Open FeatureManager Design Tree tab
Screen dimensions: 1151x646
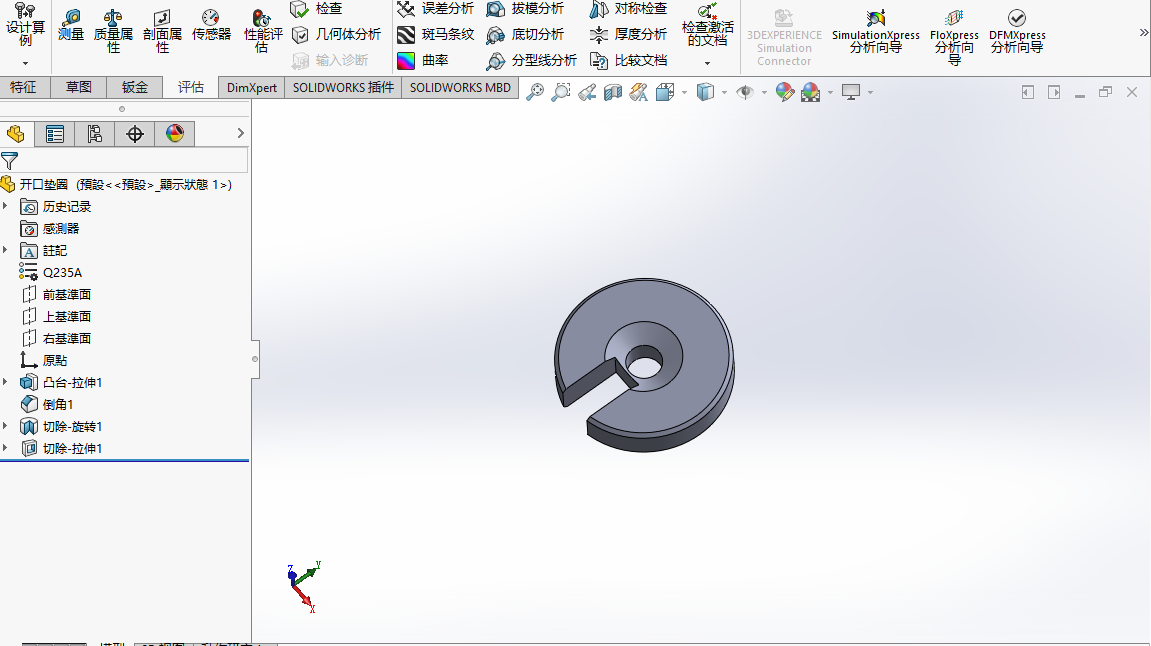click(15, 134)
